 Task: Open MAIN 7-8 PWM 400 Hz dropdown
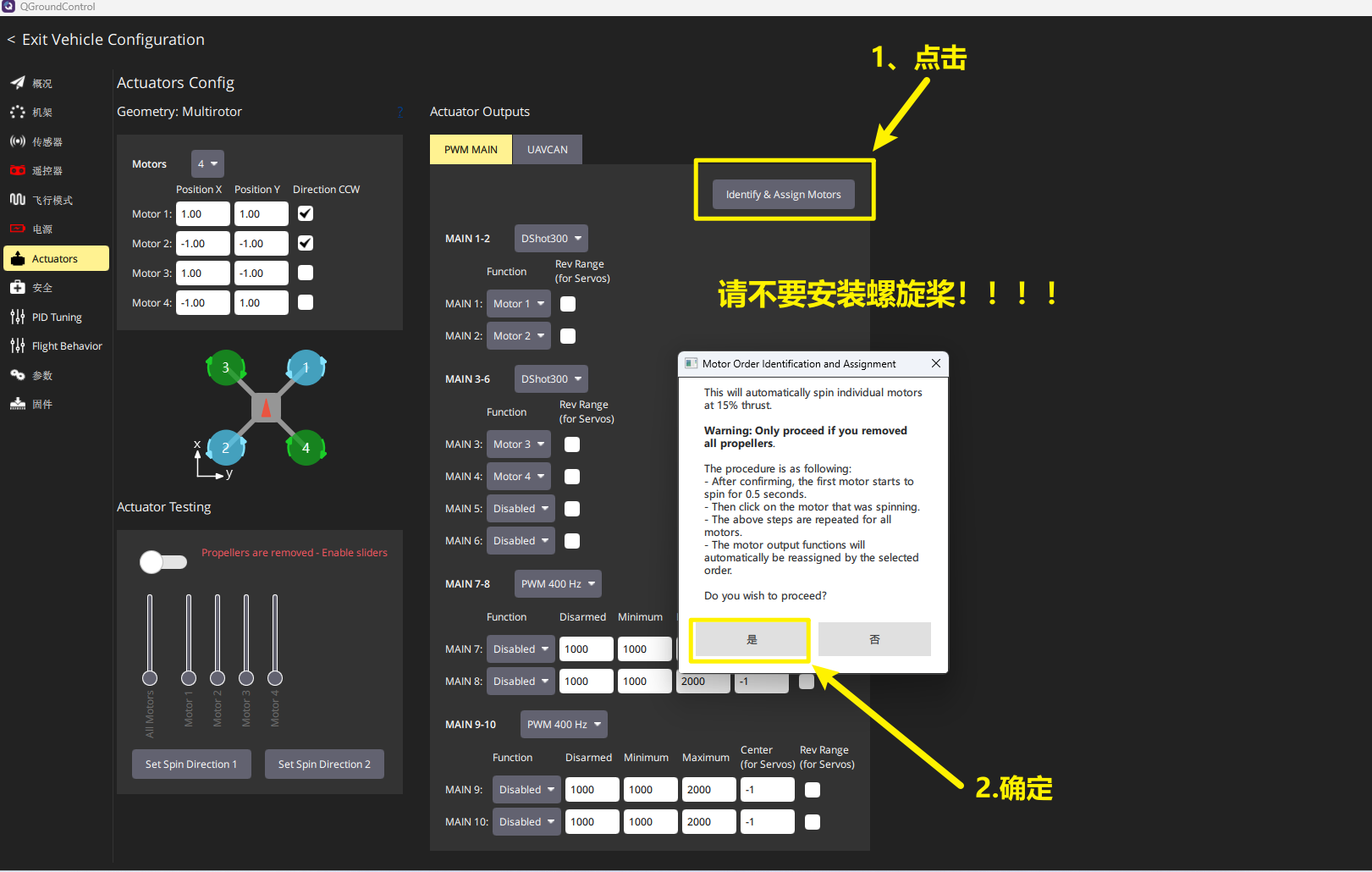(558, 584)
